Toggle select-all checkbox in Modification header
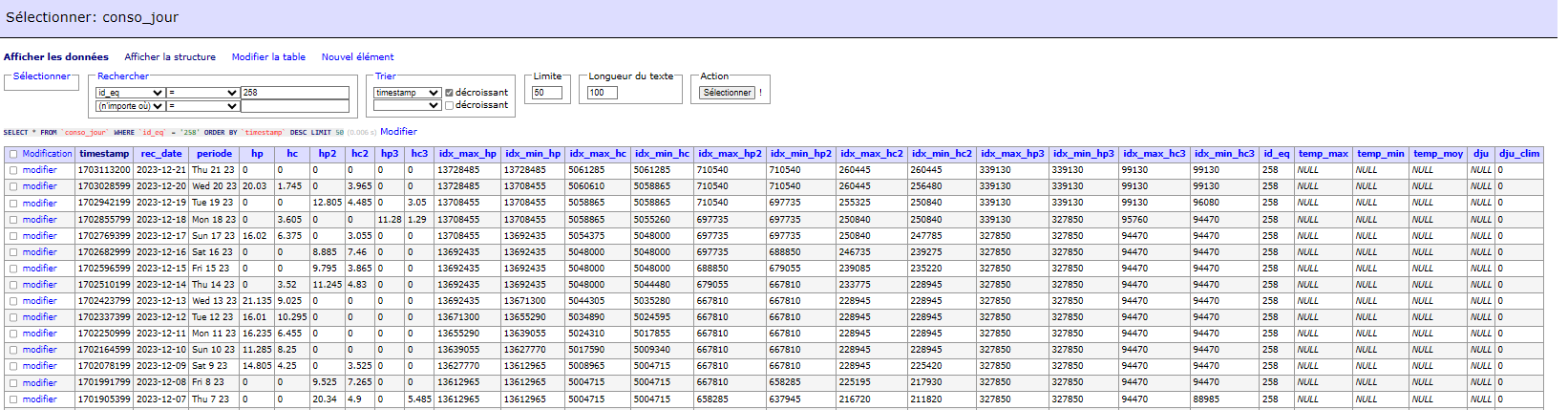 pos(13,154)
